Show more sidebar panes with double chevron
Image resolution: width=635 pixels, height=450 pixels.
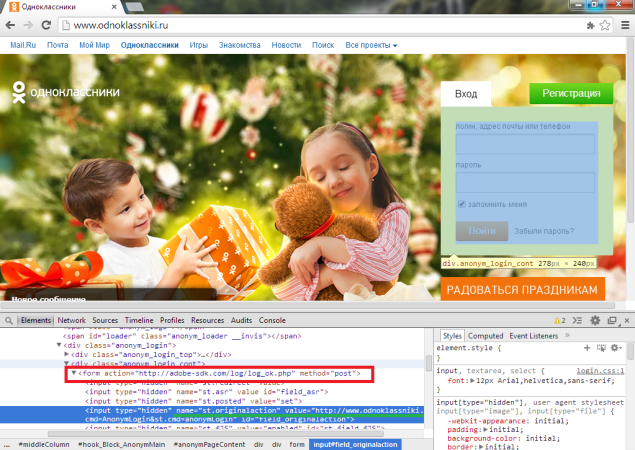coord(567,335)
